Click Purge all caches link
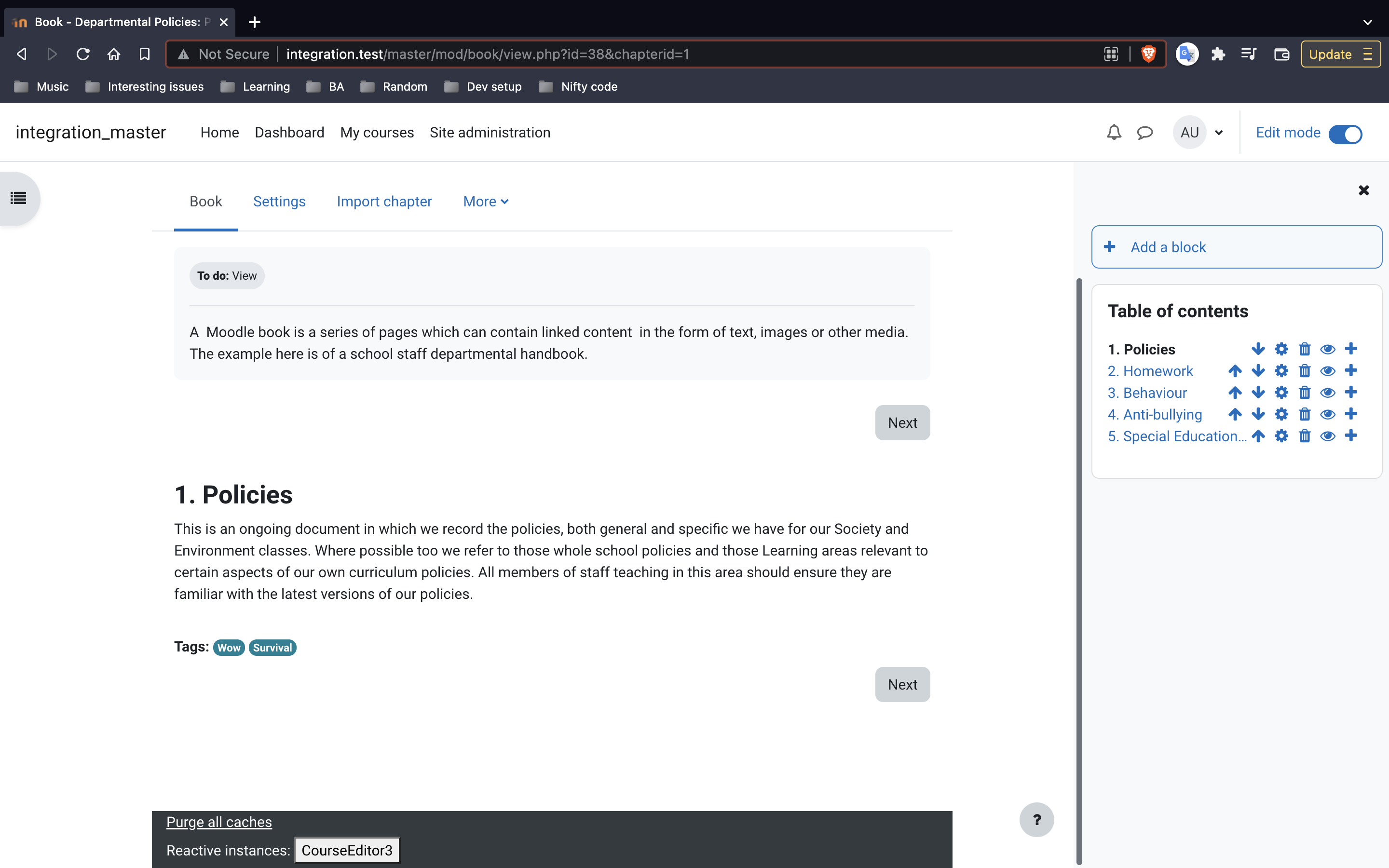Viewport: 1389px width, 868px height. (218, 822)
